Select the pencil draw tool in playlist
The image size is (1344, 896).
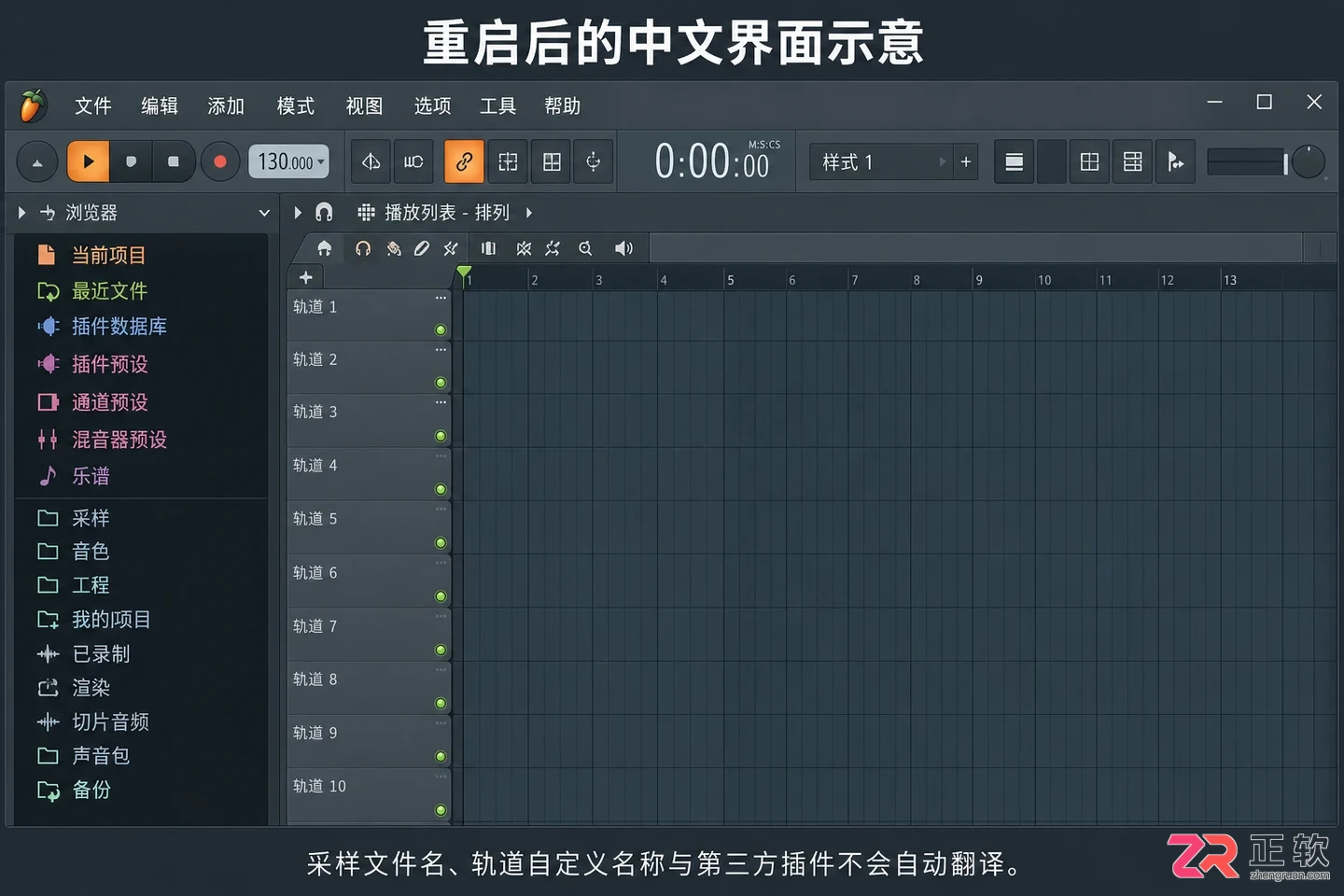pos(422,248)
